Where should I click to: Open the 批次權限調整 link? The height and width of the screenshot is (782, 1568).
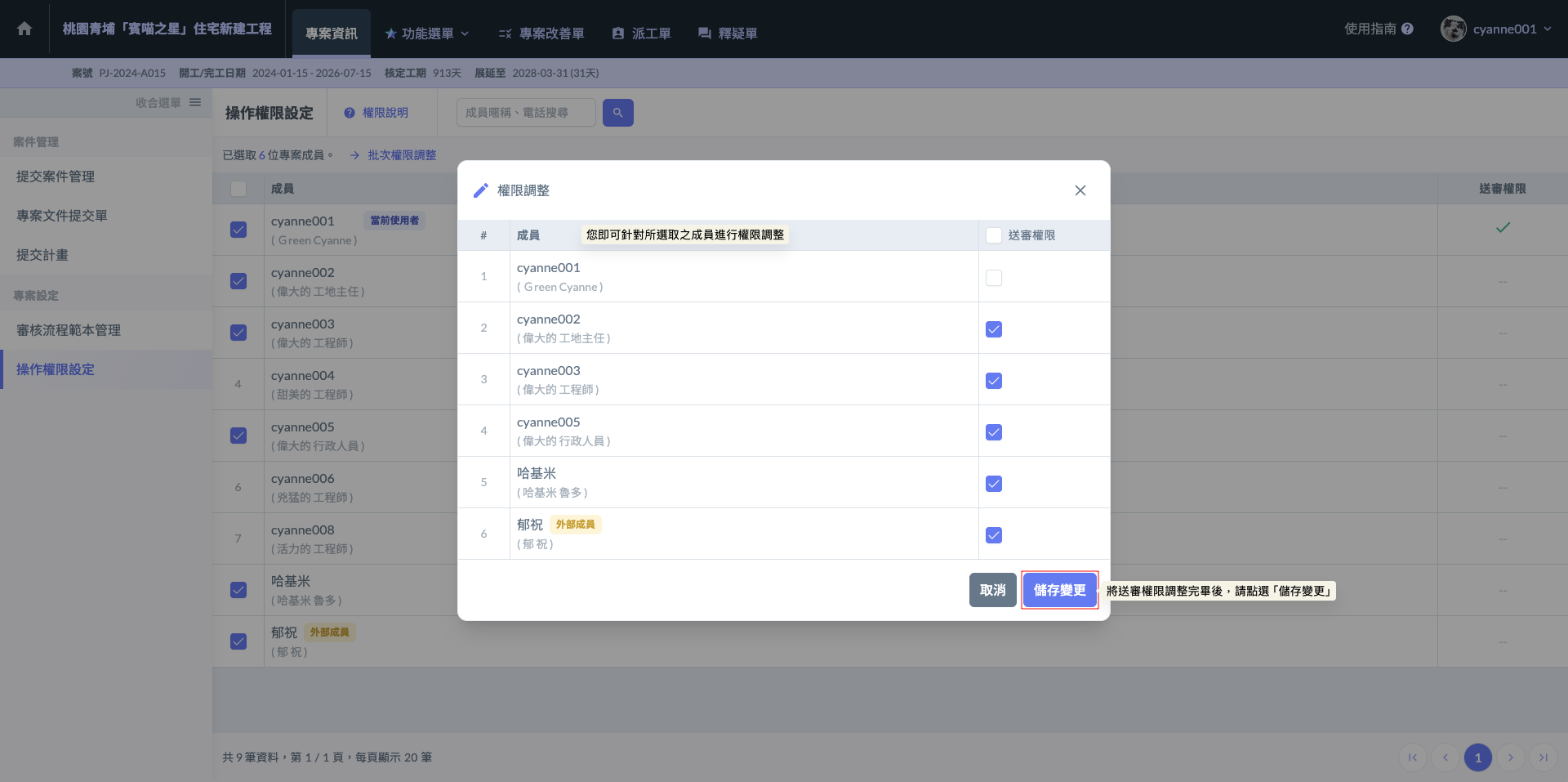[394, 155]
